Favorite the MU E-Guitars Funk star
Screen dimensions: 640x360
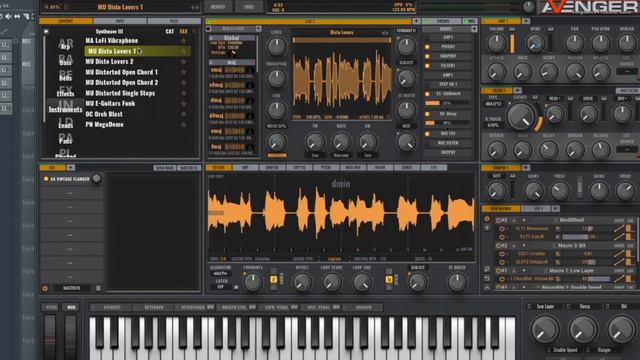(184, 104)
